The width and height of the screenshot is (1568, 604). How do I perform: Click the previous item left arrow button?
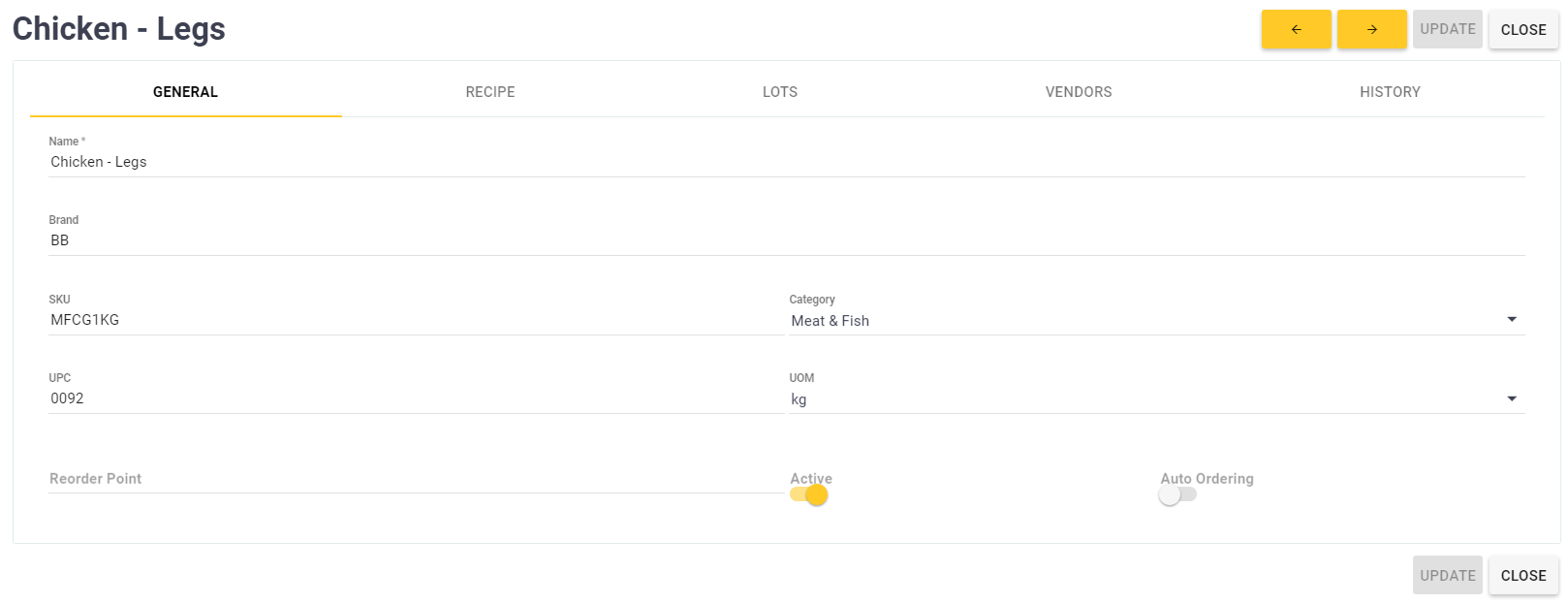click(1296, 29)
